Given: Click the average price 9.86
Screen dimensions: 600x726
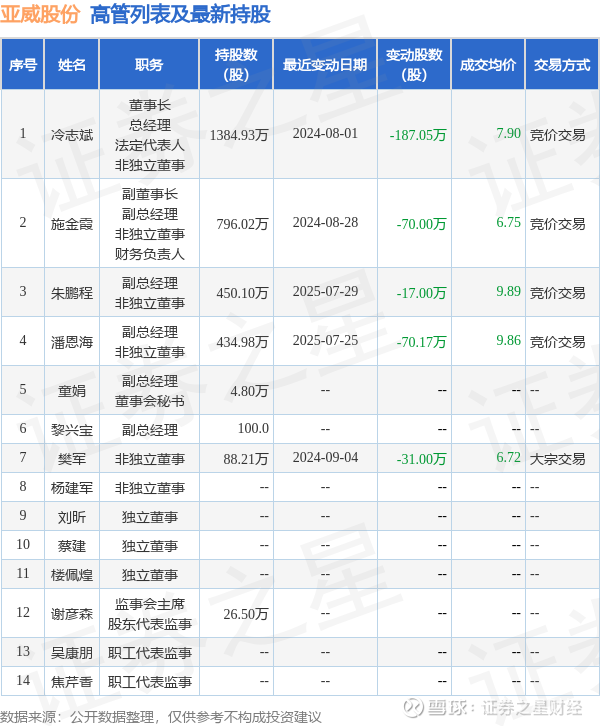Looking at the screenshot, I should click(508, 340).
